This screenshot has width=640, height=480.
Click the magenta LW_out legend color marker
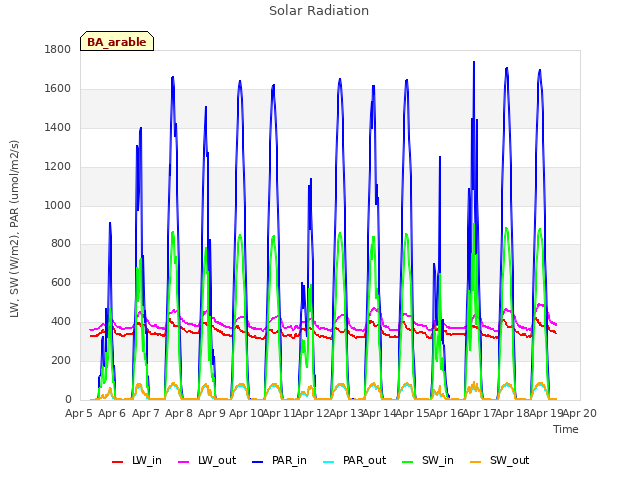click(x=184, y=462)
